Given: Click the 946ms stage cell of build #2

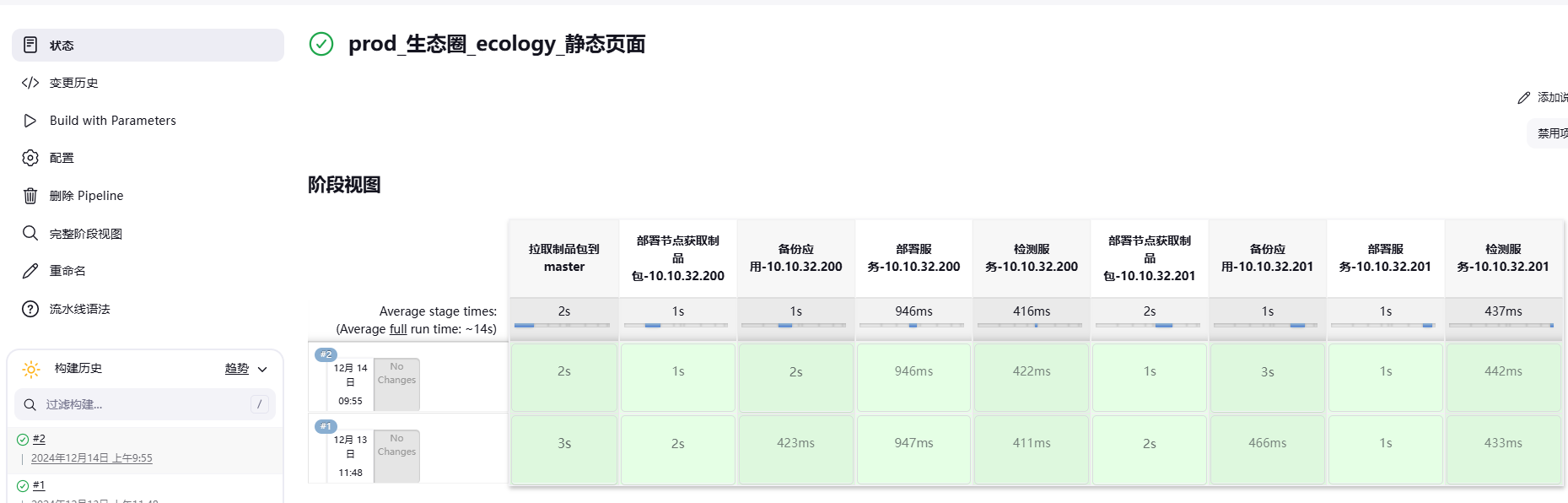Looking at the screenshot, I should (913, 371).
